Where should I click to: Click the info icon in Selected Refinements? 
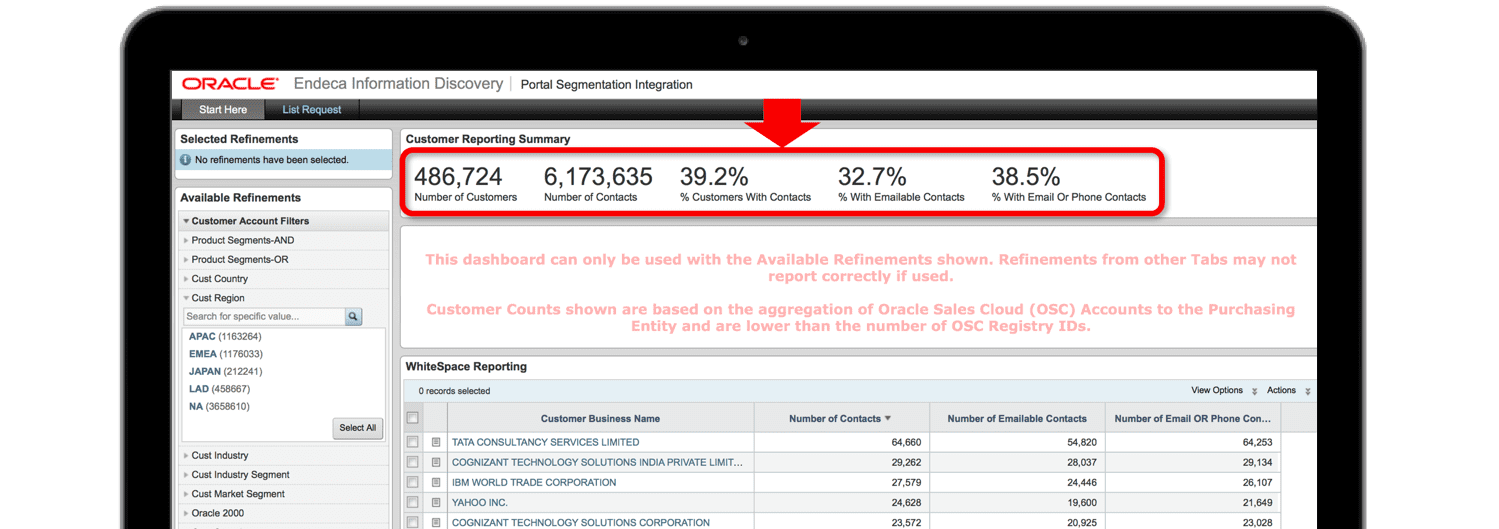pyautogui.click(x=185, y=160)
